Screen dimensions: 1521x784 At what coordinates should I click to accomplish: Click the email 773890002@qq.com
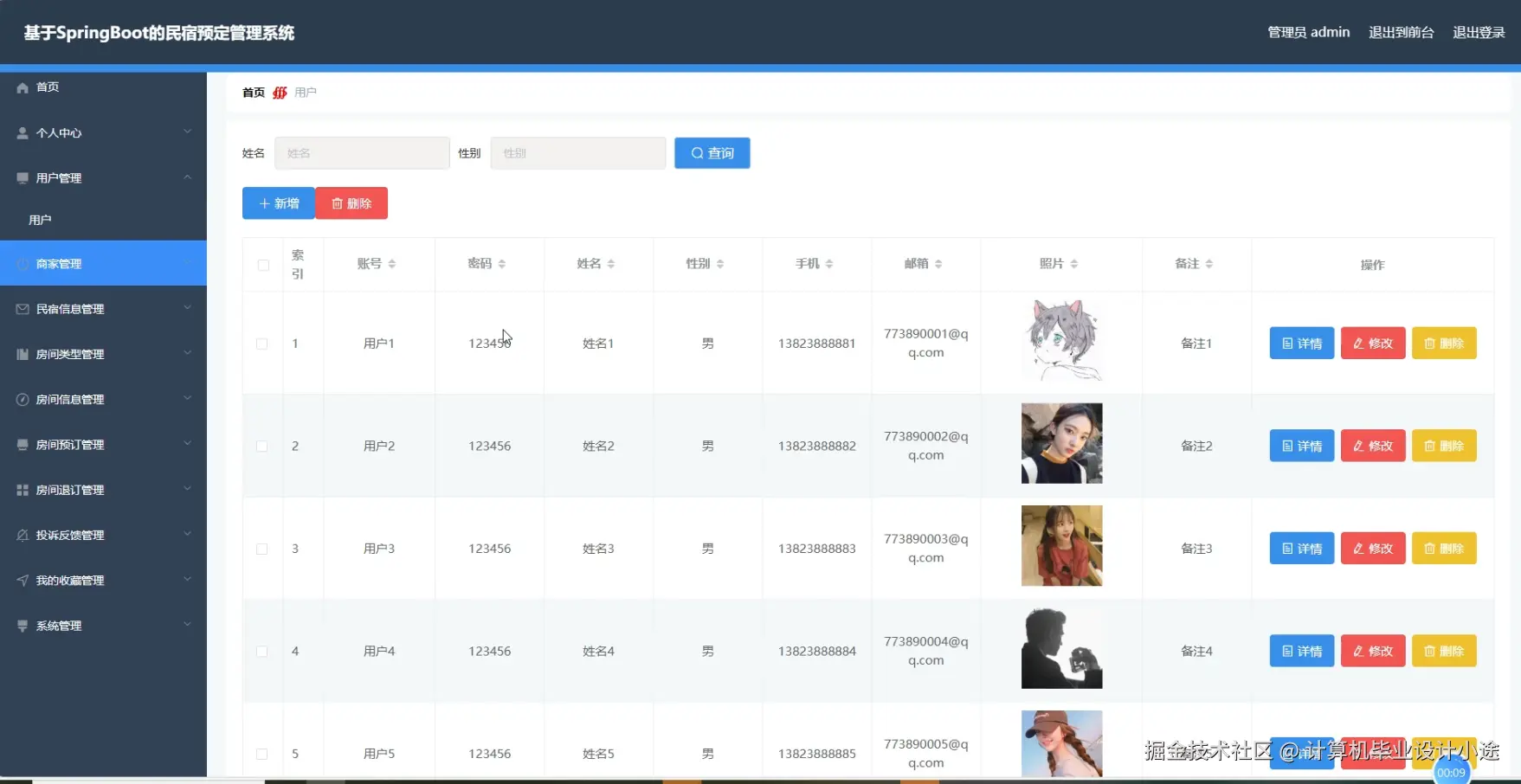tap(926, 446)
